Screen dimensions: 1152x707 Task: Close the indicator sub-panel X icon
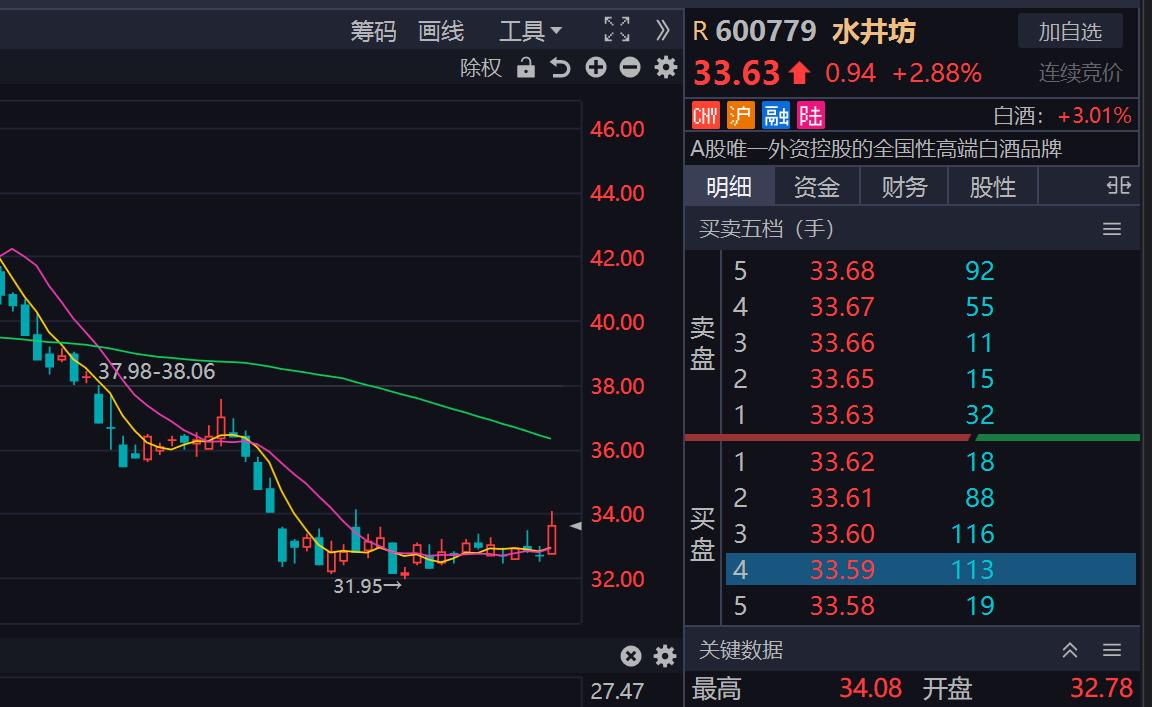(x=630, y=656)
